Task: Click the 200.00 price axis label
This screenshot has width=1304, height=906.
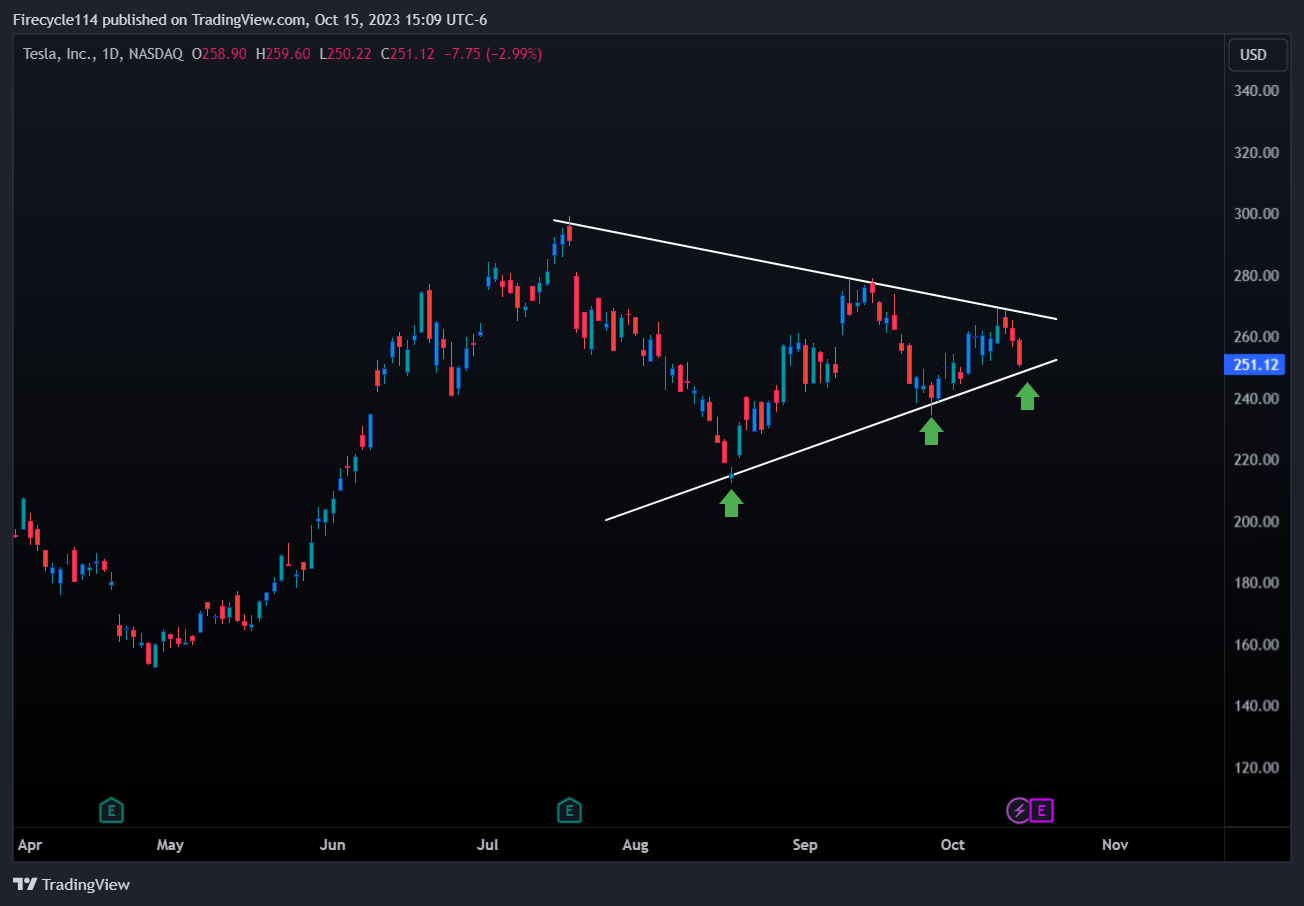Action: tap(1257, 522)
